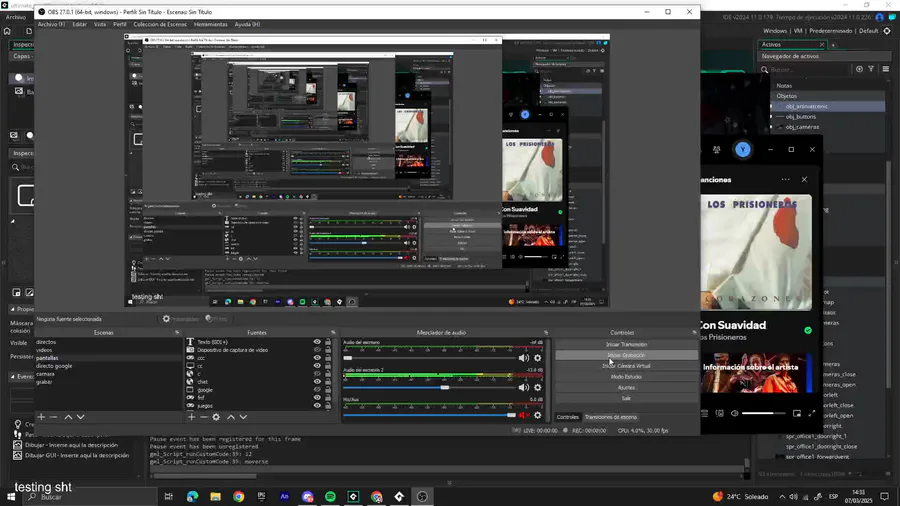Open source properties gear in Fuentes toolbar
Image resolution: width=900 pixels, height=506 pixels.
216,417
